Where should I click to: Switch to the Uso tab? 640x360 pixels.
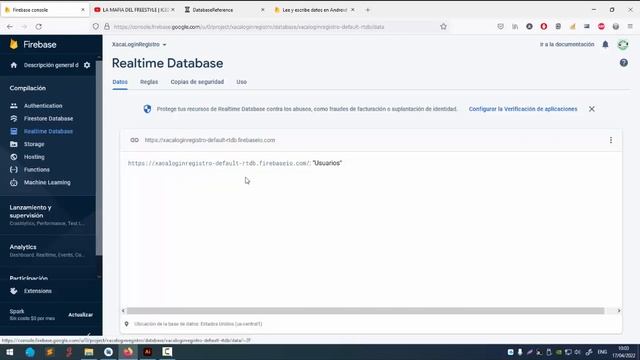tap(242, 82)
